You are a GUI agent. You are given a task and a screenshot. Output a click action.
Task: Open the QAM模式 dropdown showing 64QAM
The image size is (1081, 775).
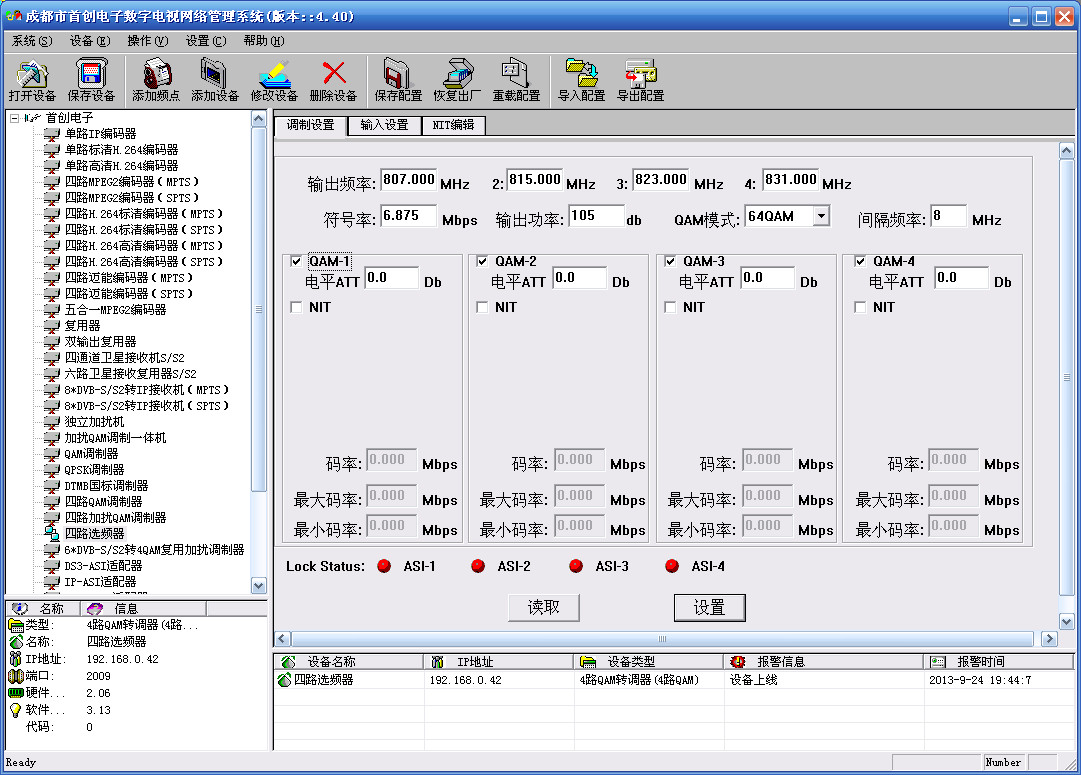pyautogui.click(x=821, y=217)
